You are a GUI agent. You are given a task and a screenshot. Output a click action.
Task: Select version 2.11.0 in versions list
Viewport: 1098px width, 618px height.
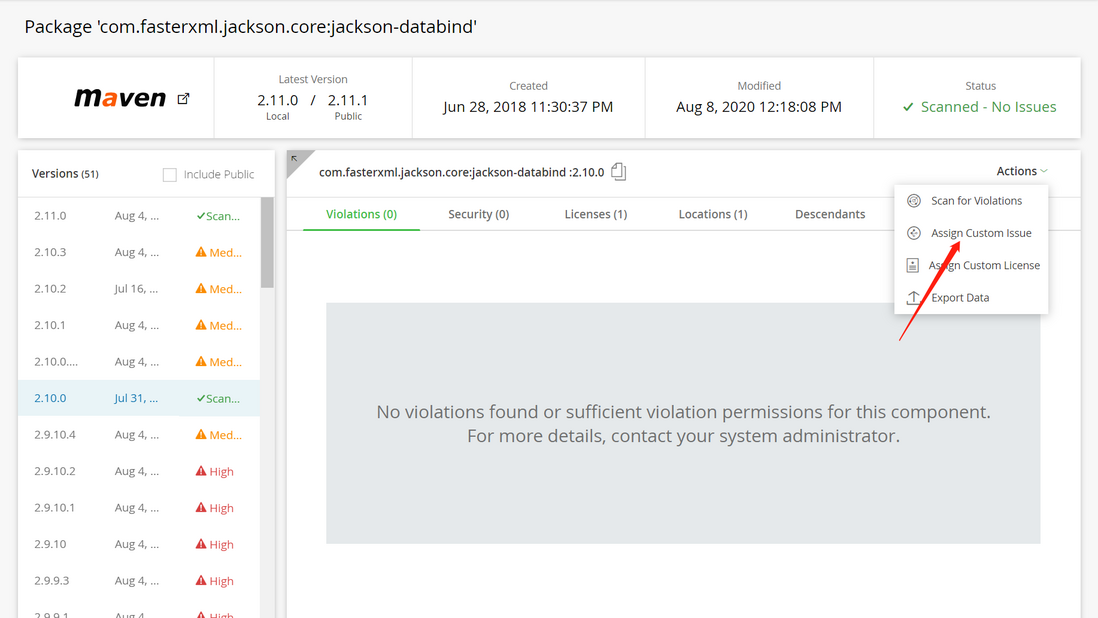point(139,216)
